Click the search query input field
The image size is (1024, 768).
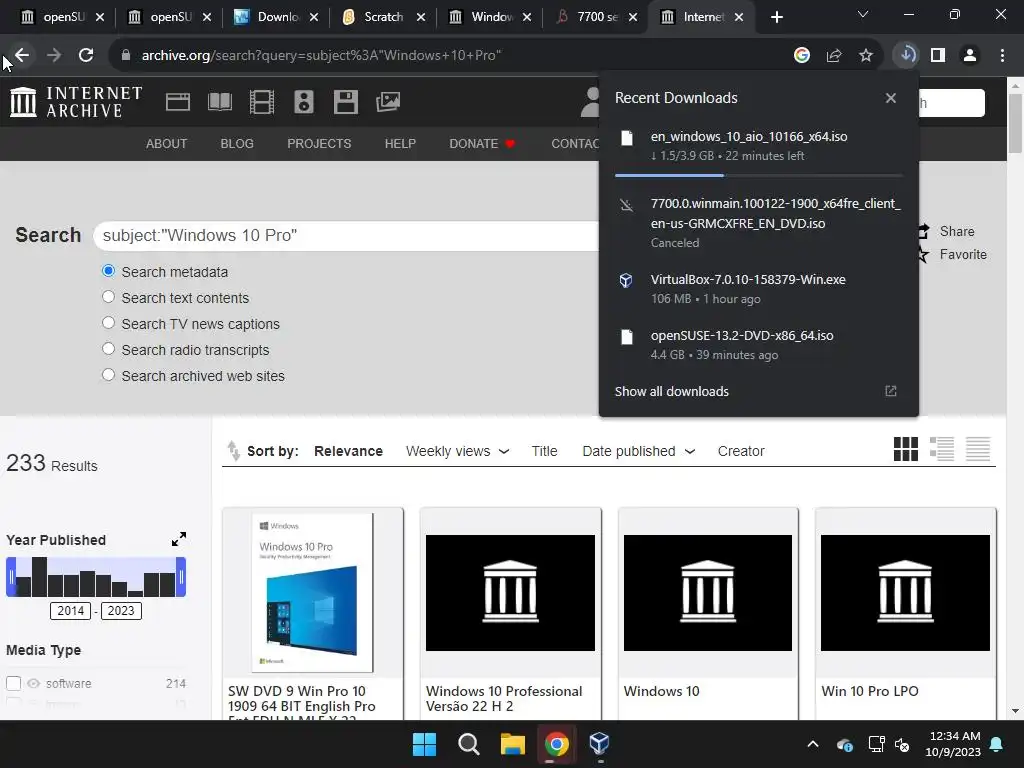pos(346,236)
